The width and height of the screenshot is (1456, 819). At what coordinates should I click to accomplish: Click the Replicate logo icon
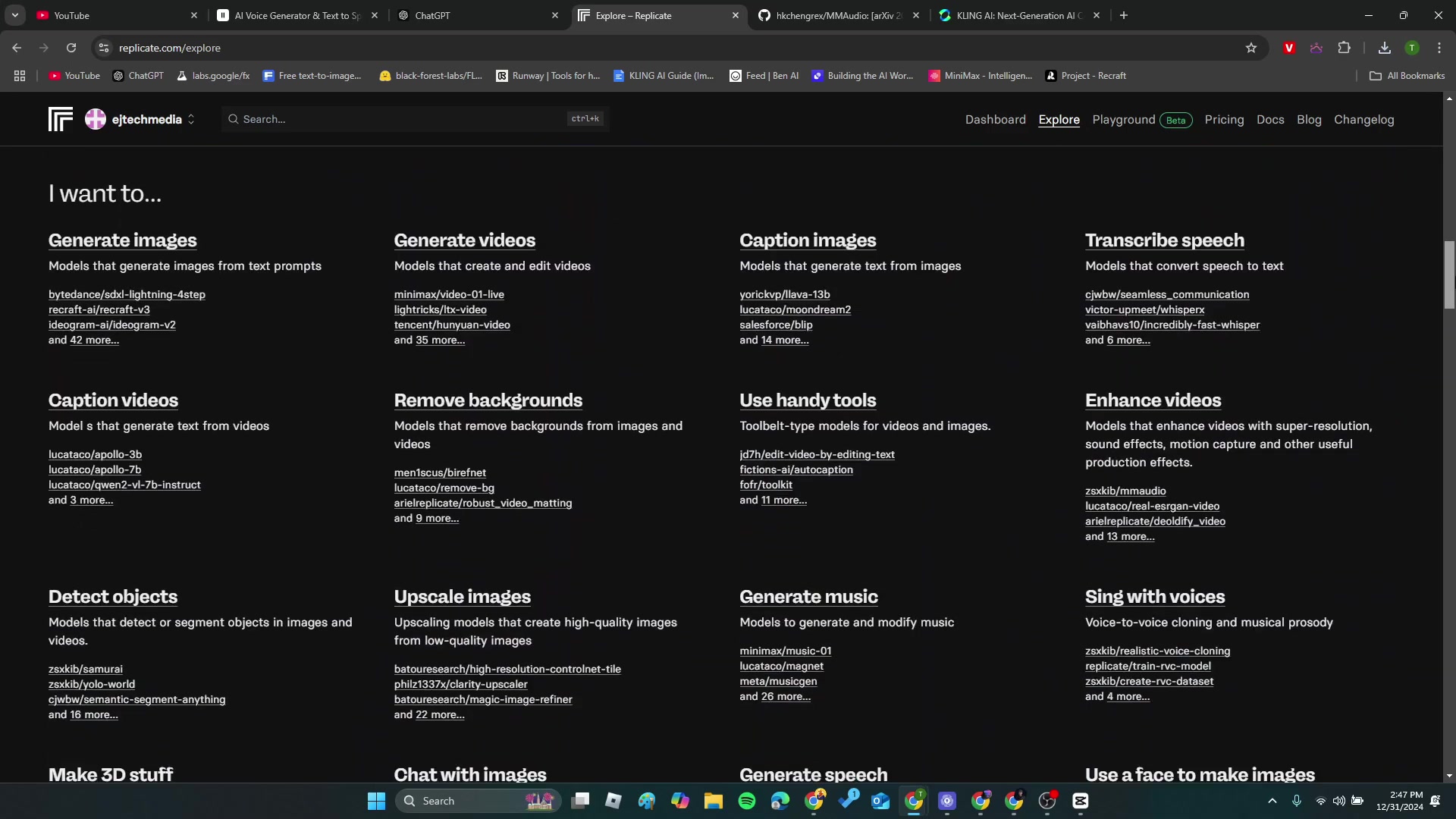61,119
